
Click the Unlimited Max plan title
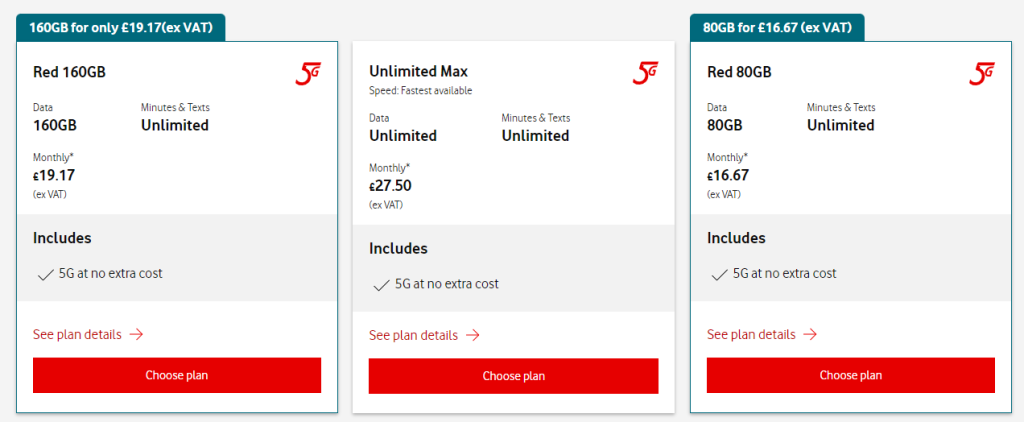418,72
